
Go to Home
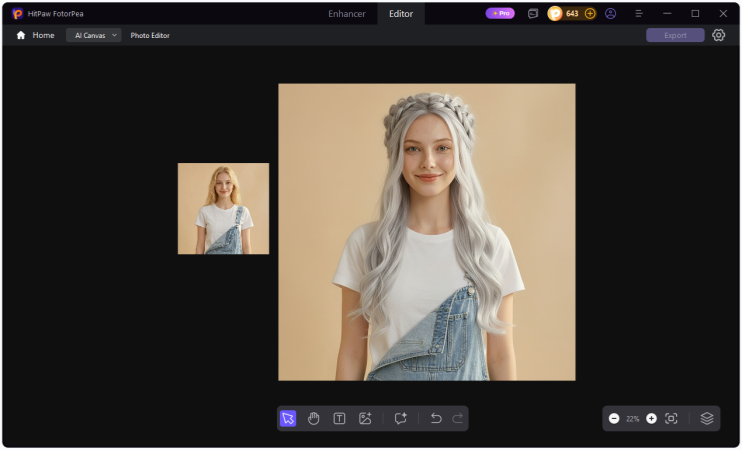coord(35,35)
